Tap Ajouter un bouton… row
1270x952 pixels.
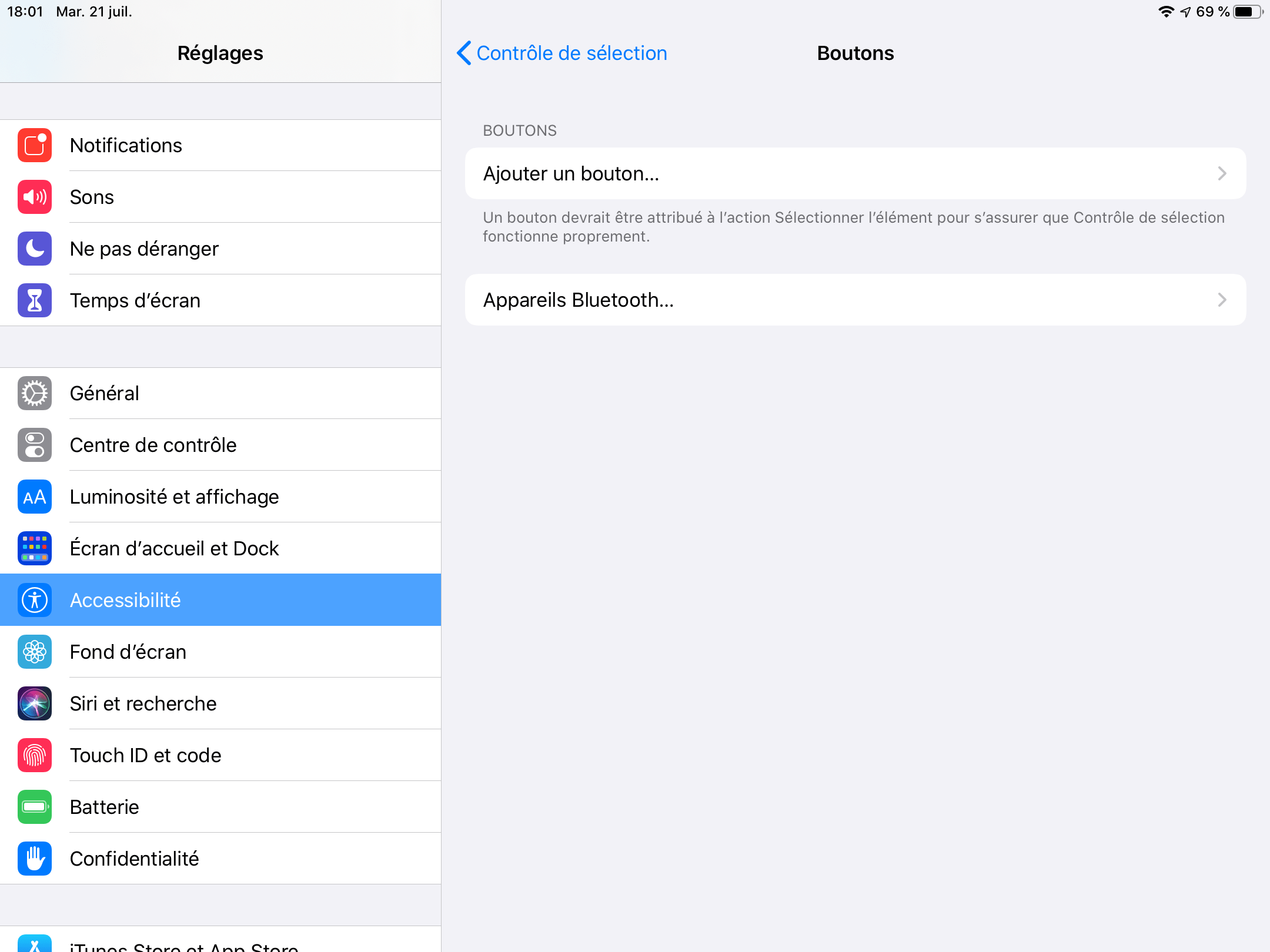click(855, 173)
